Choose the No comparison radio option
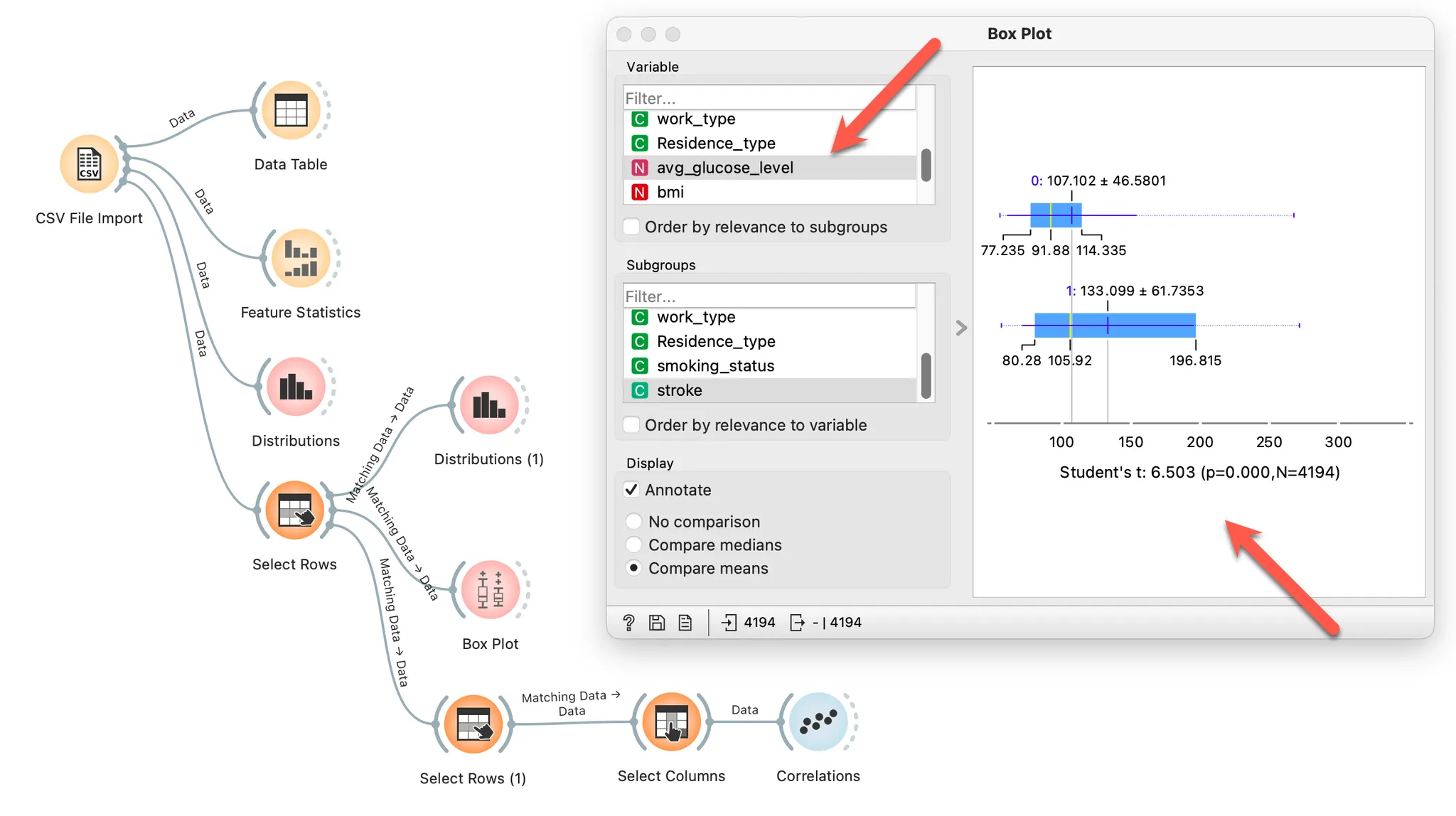The height and width of the screenshot is (816, 1456). click(x=633, y=522)
